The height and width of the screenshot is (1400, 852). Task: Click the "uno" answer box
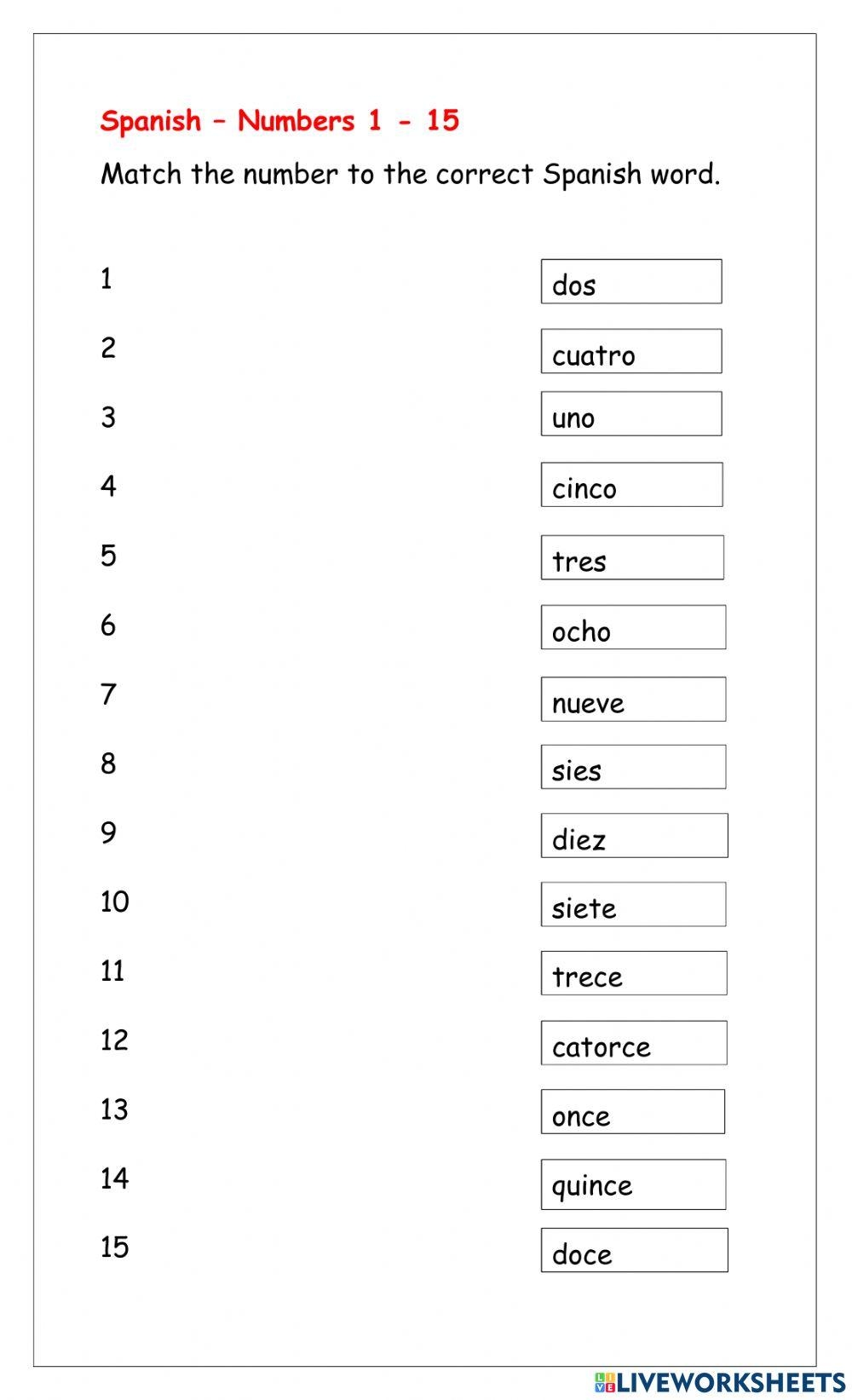coord(631,414)
